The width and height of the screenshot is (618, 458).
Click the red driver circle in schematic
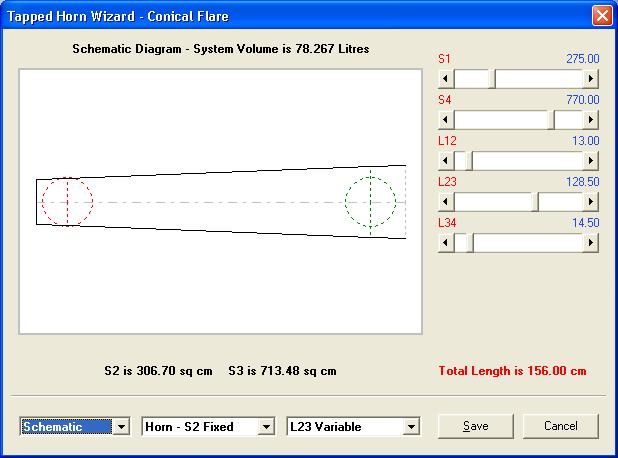(67, 201)
